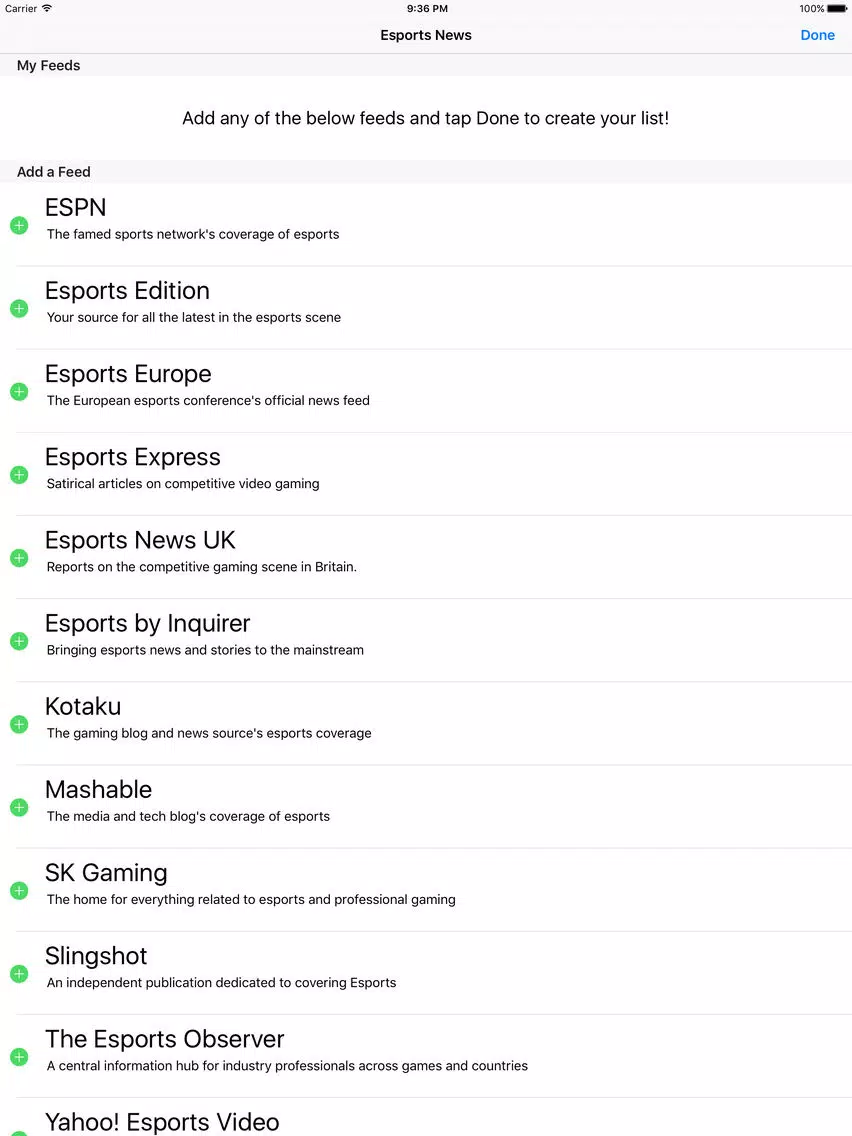
Task: Tap 'Your source for all the latest' description
Action: coord(193,317)
